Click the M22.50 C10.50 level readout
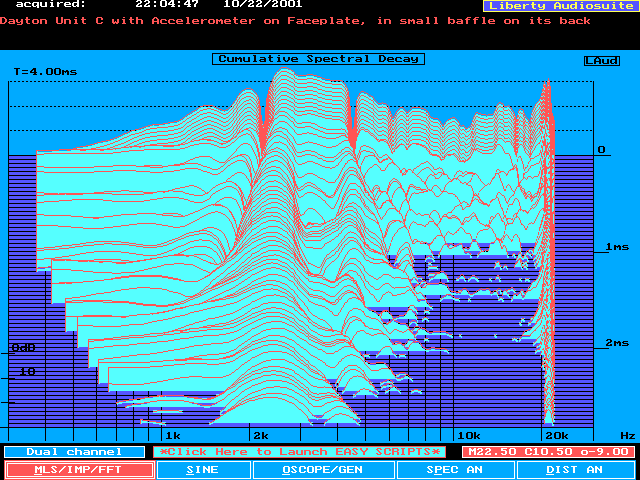The height and width of the screenshot is (480, 640). coord(548,452)
